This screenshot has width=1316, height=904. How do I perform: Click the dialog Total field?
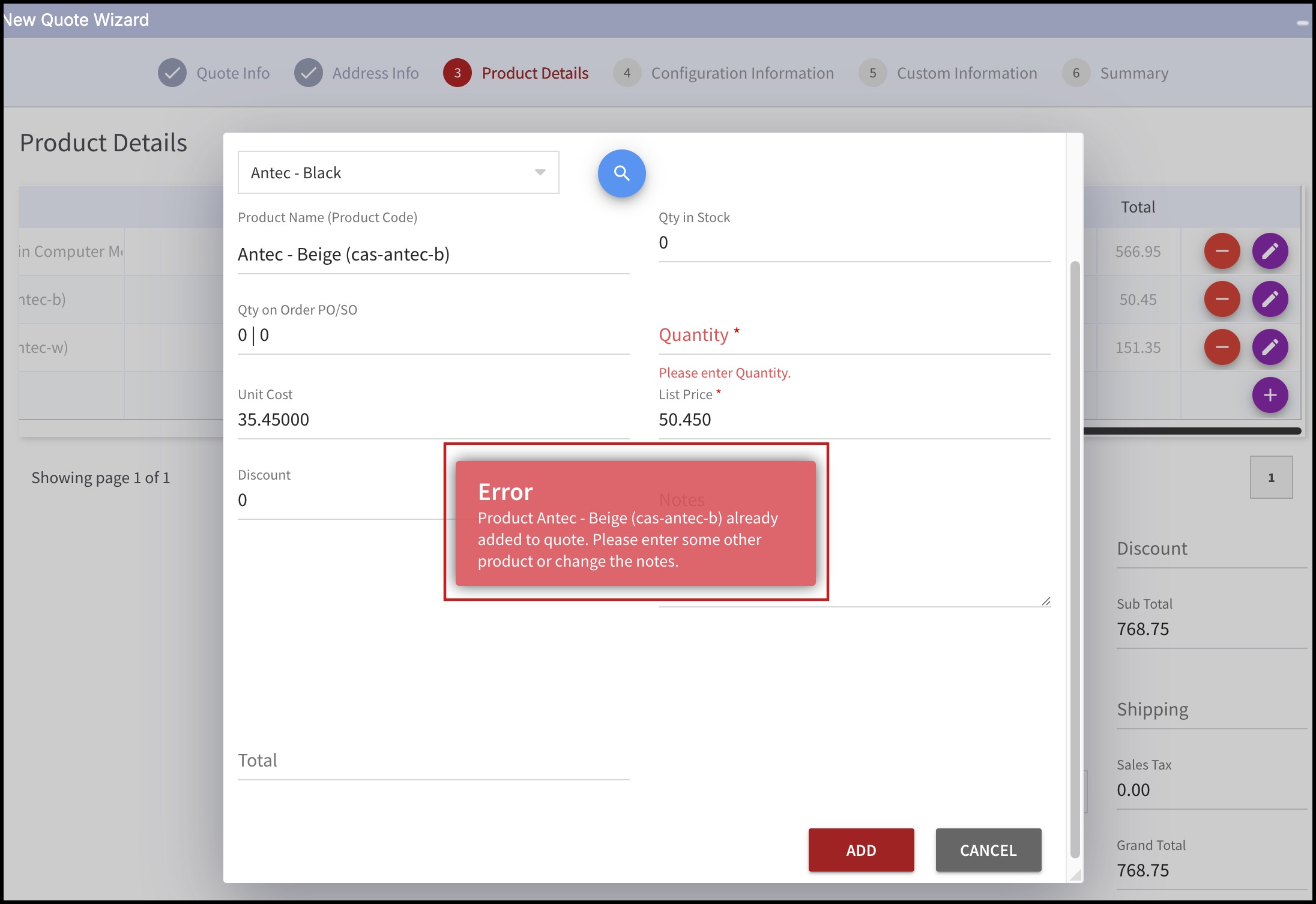433,761
